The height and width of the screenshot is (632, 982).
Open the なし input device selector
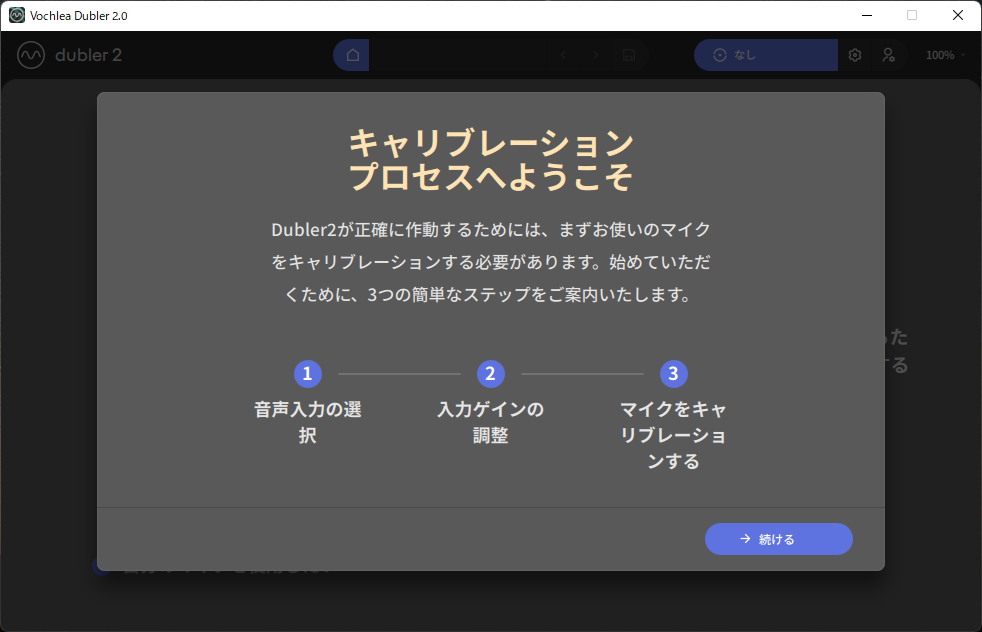(x=766, y=55)
